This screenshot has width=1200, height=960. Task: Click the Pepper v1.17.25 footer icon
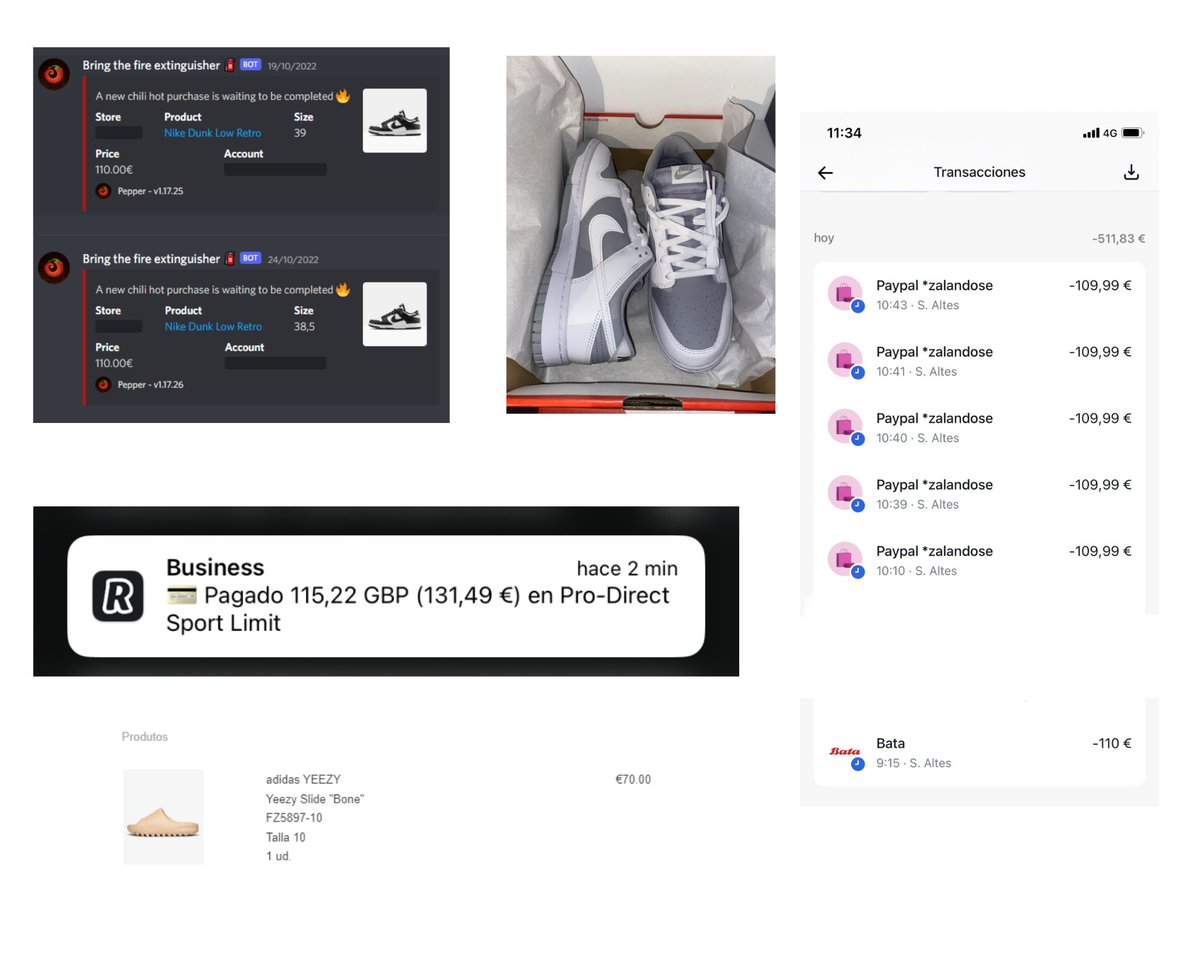tap(103, 190)
